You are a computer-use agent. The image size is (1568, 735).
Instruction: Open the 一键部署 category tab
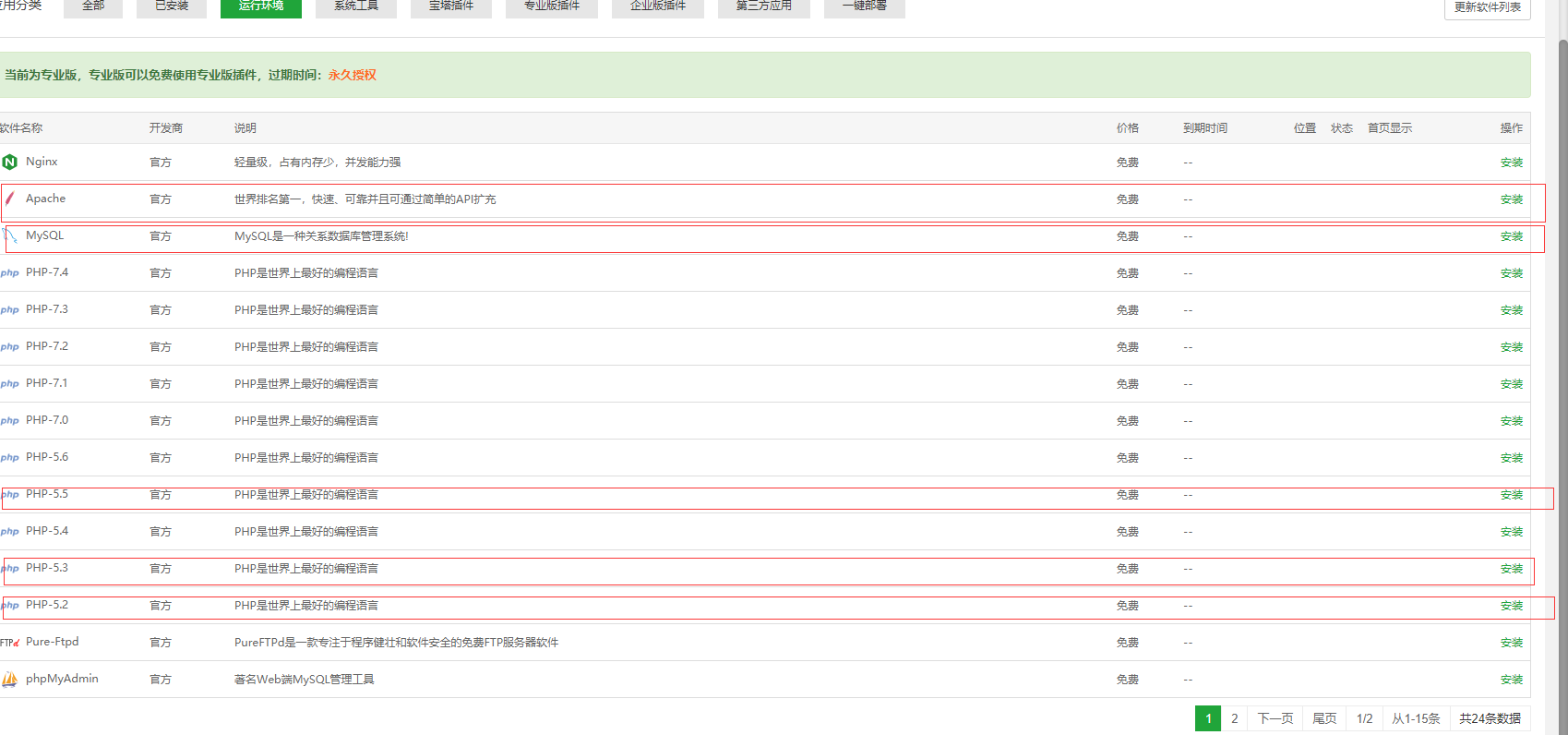click(x=865, y=6)
